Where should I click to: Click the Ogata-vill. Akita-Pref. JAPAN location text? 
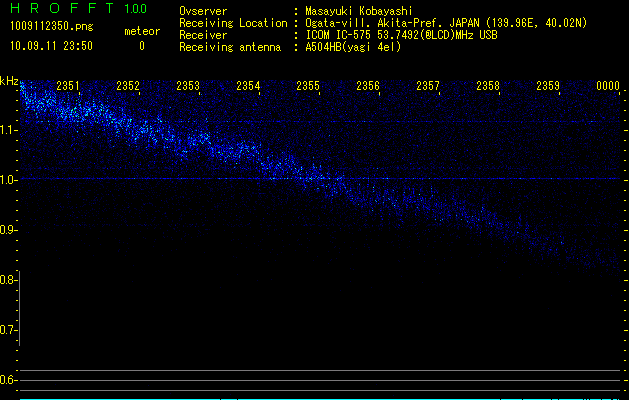(x=446, y=23)
